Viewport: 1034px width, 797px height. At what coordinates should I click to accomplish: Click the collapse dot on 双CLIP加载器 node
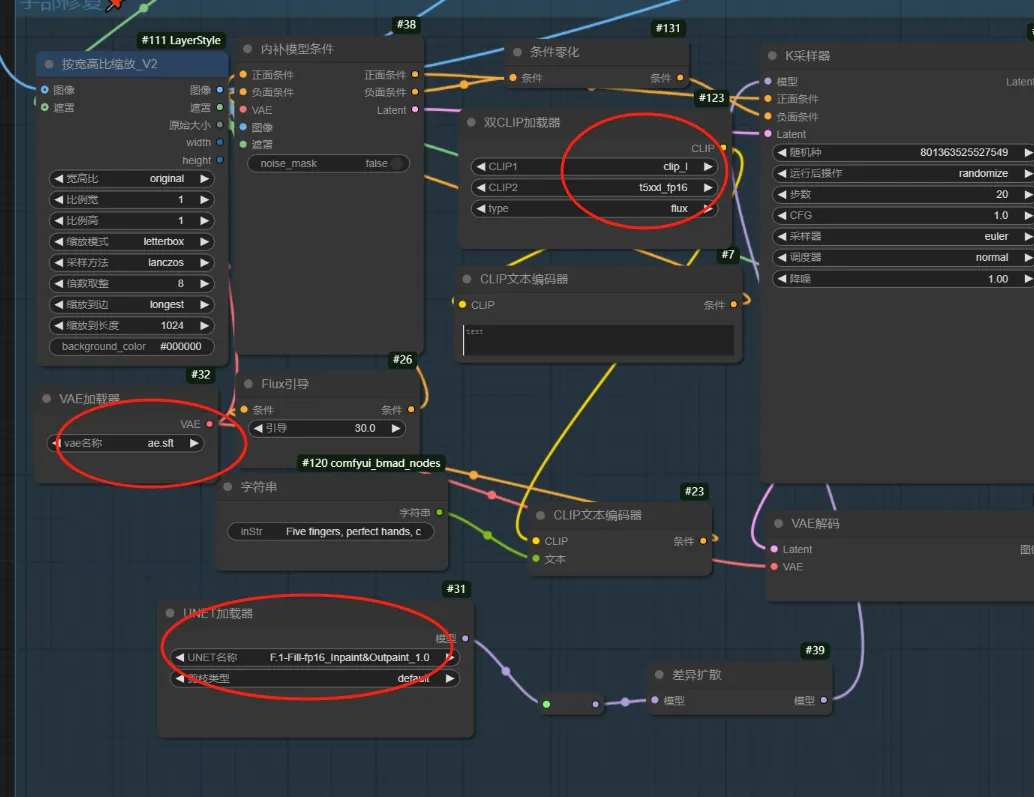click(471, 122)
